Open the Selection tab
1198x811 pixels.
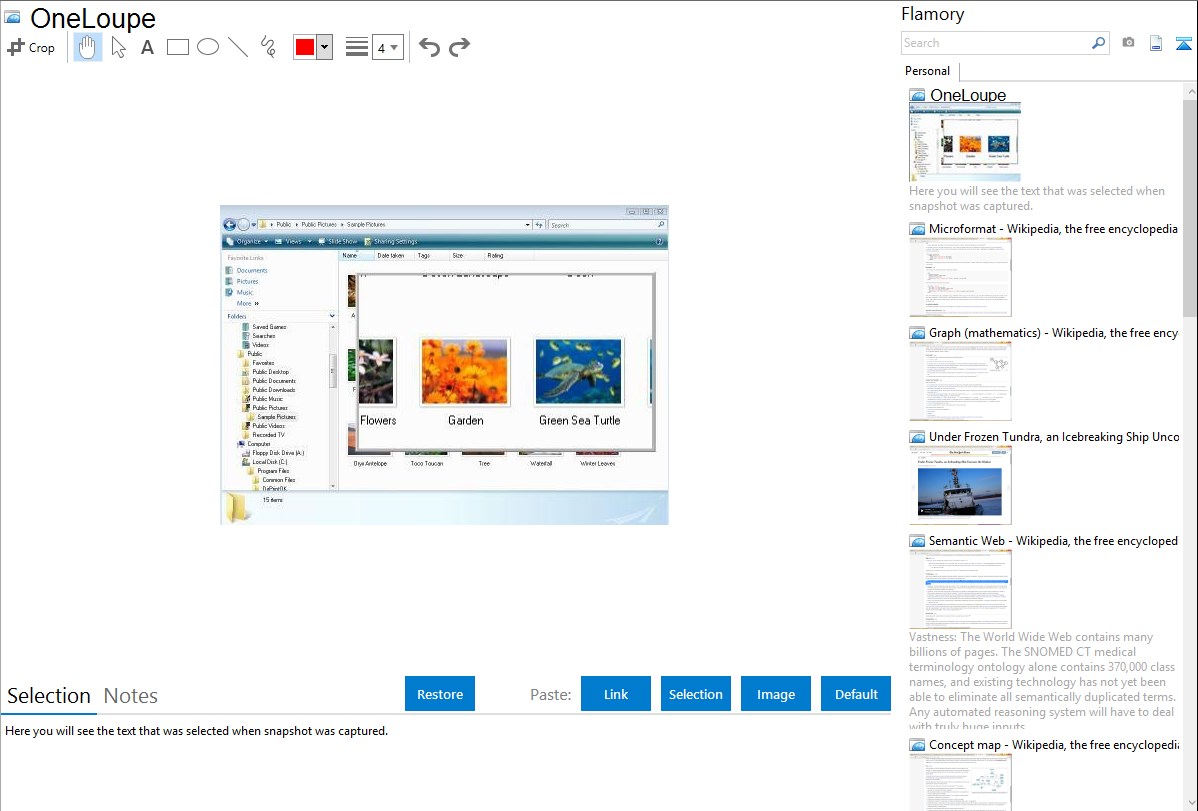tap(49, 696)
